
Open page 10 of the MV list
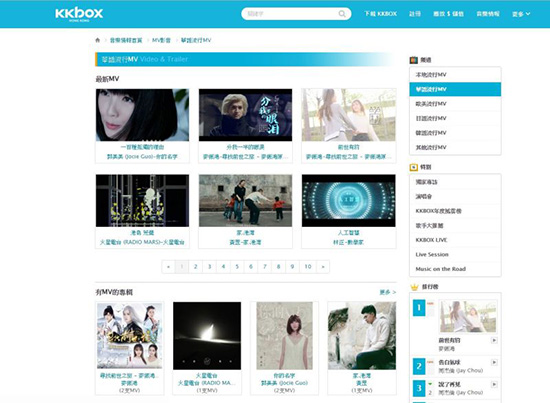point(308,267)
